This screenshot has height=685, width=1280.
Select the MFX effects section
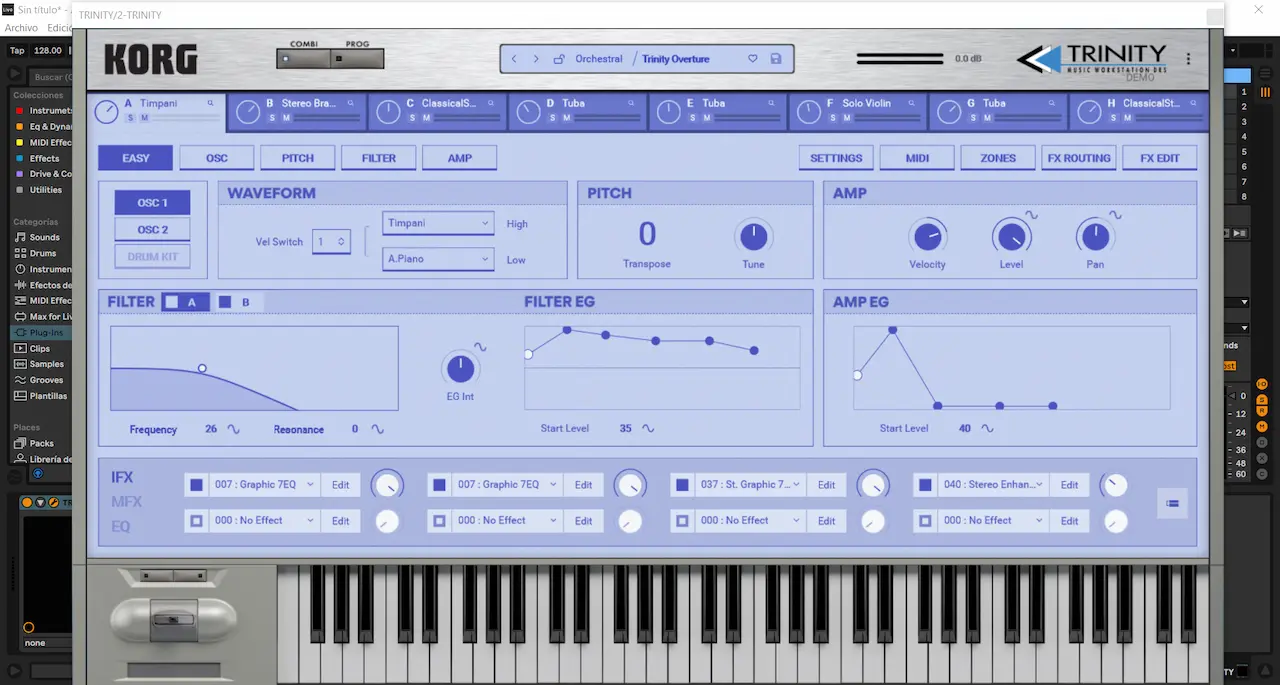coord(126,502)
